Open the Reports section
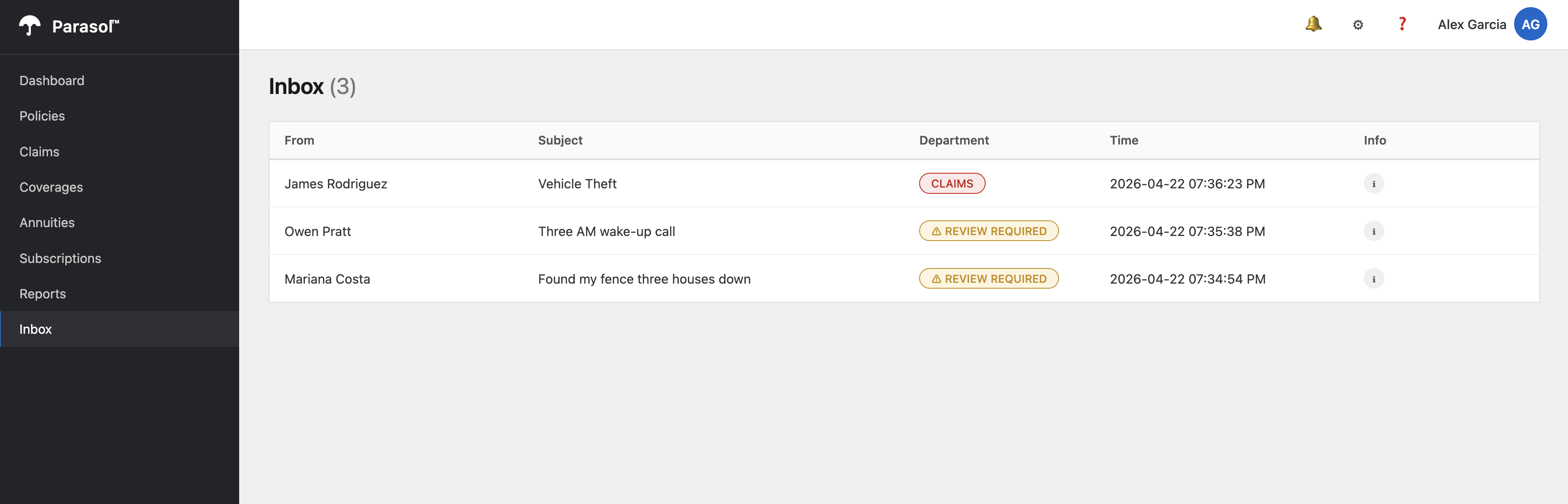This screenshot has height=504, width=1568. tap(43, 294)
